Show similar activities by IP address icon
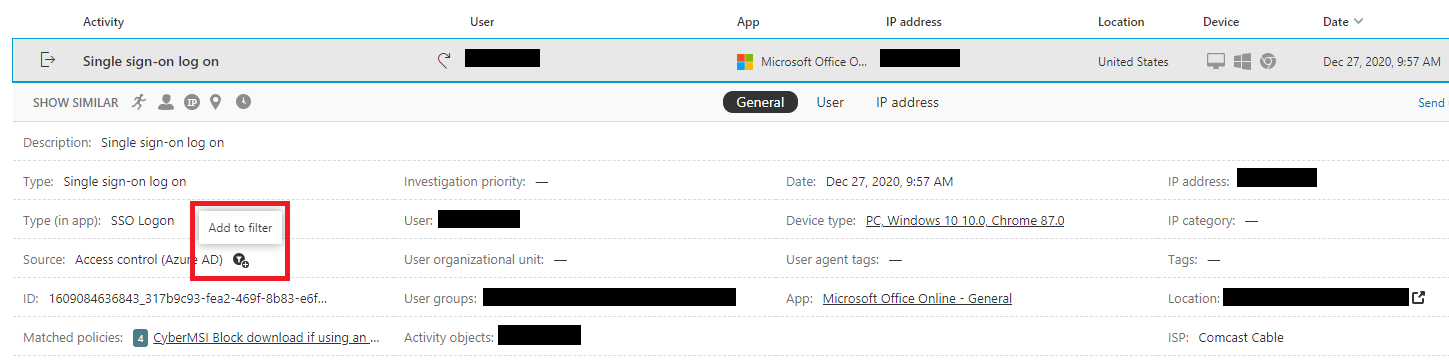1449x361 pixels. coord(192,102)
